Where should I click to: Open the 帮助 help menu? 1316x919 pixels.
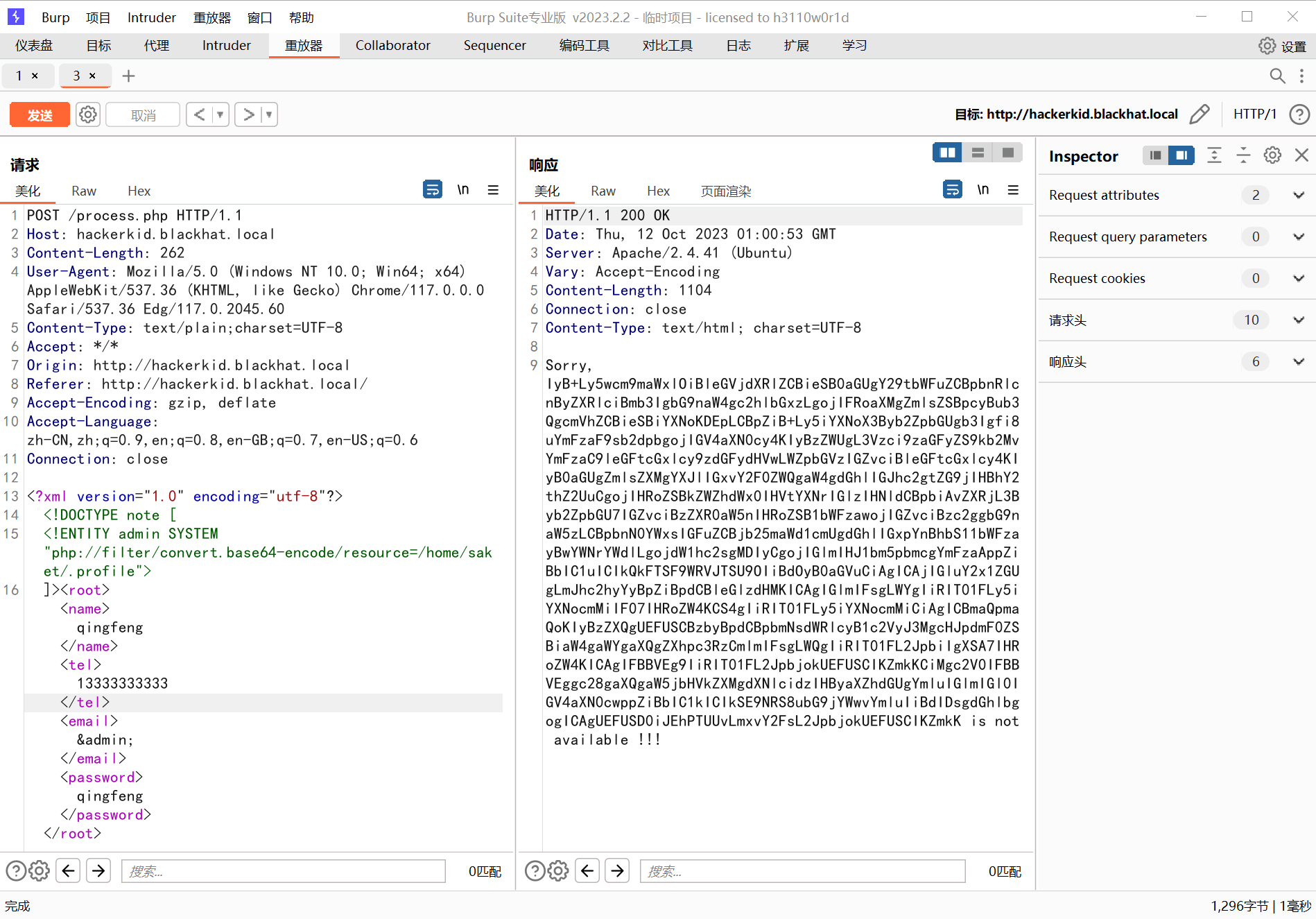[302, 17]
